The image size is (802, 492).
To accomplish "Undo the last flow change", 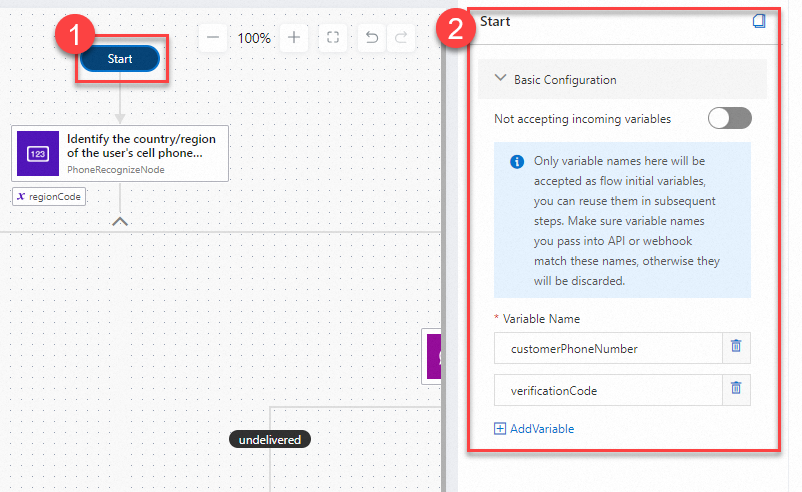I will click(372, 38).
